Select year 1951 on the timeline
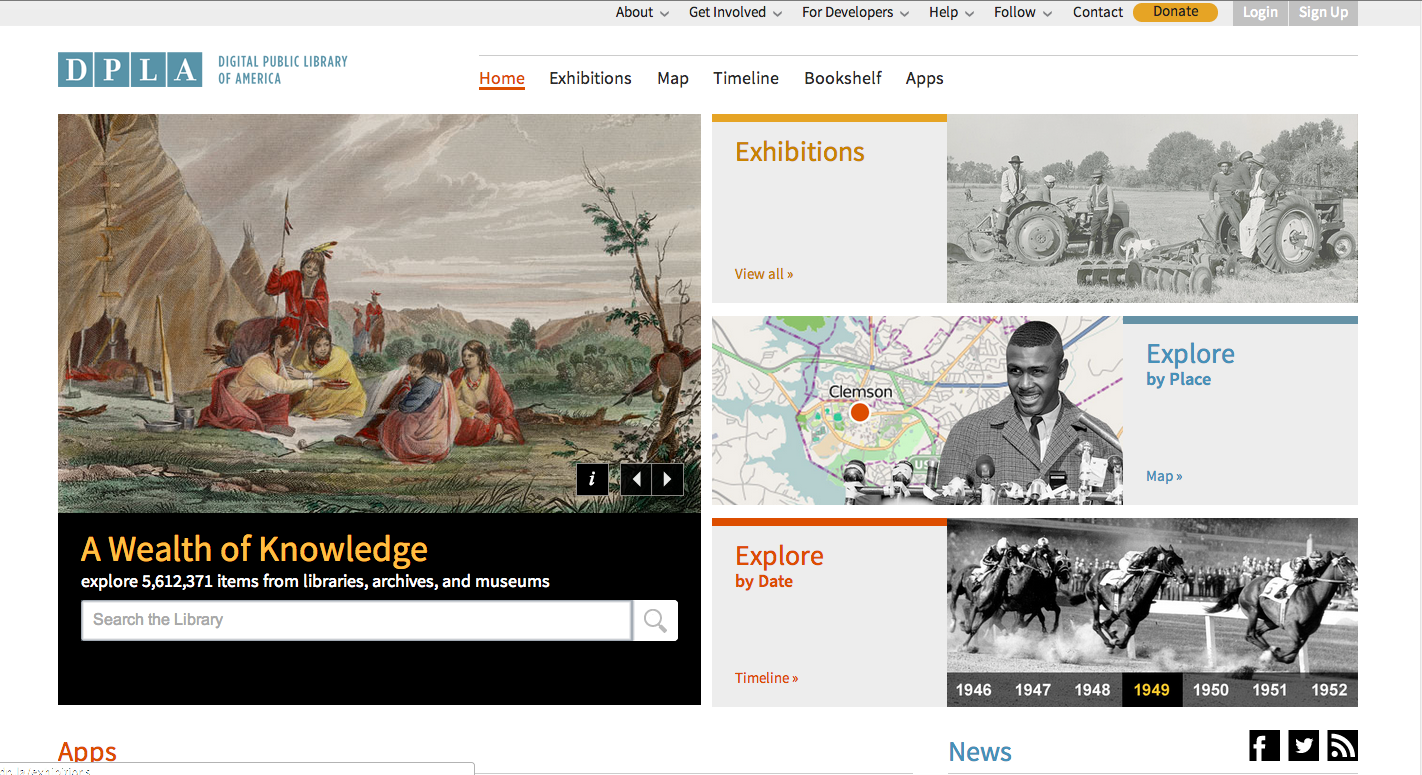The image size is (1422, 775). pos(1270,690)
